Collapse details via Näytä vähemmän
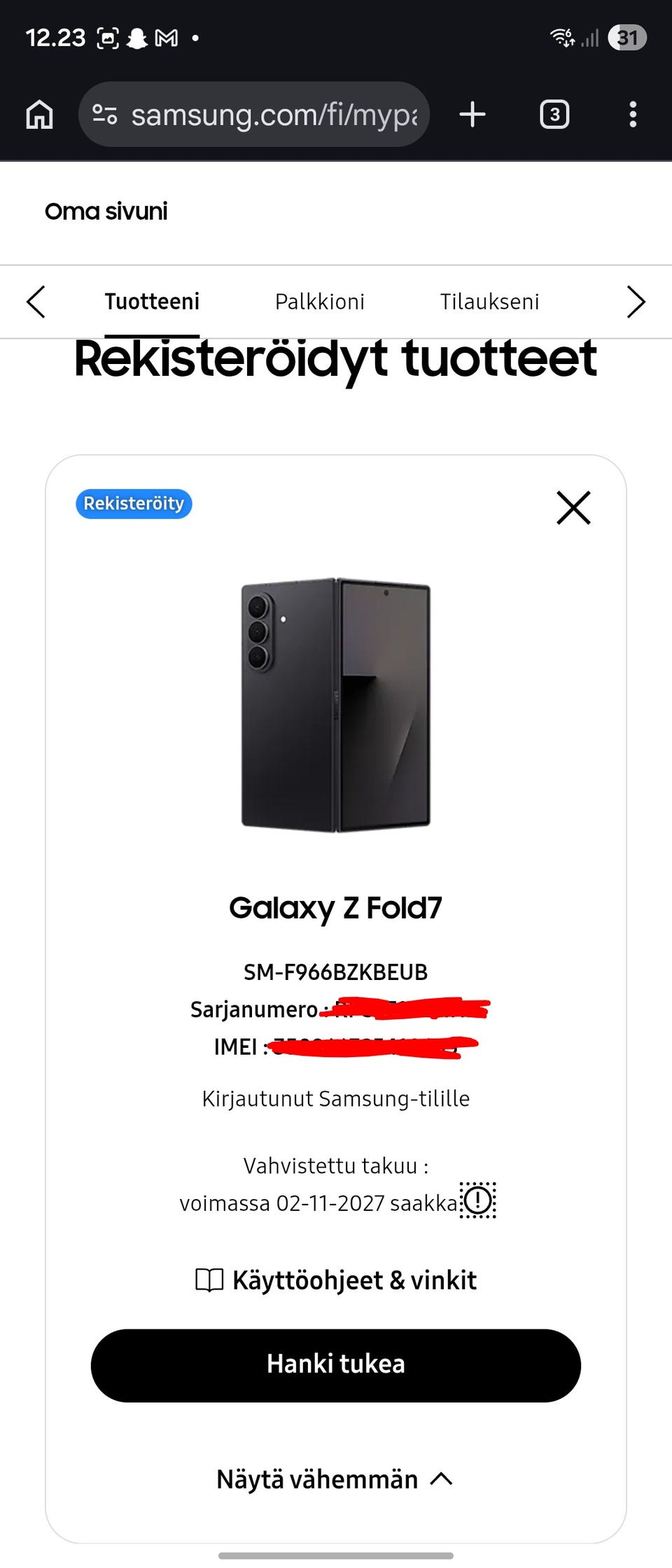The width and height of the screenshot is (672, 1568). [335, 1479]
